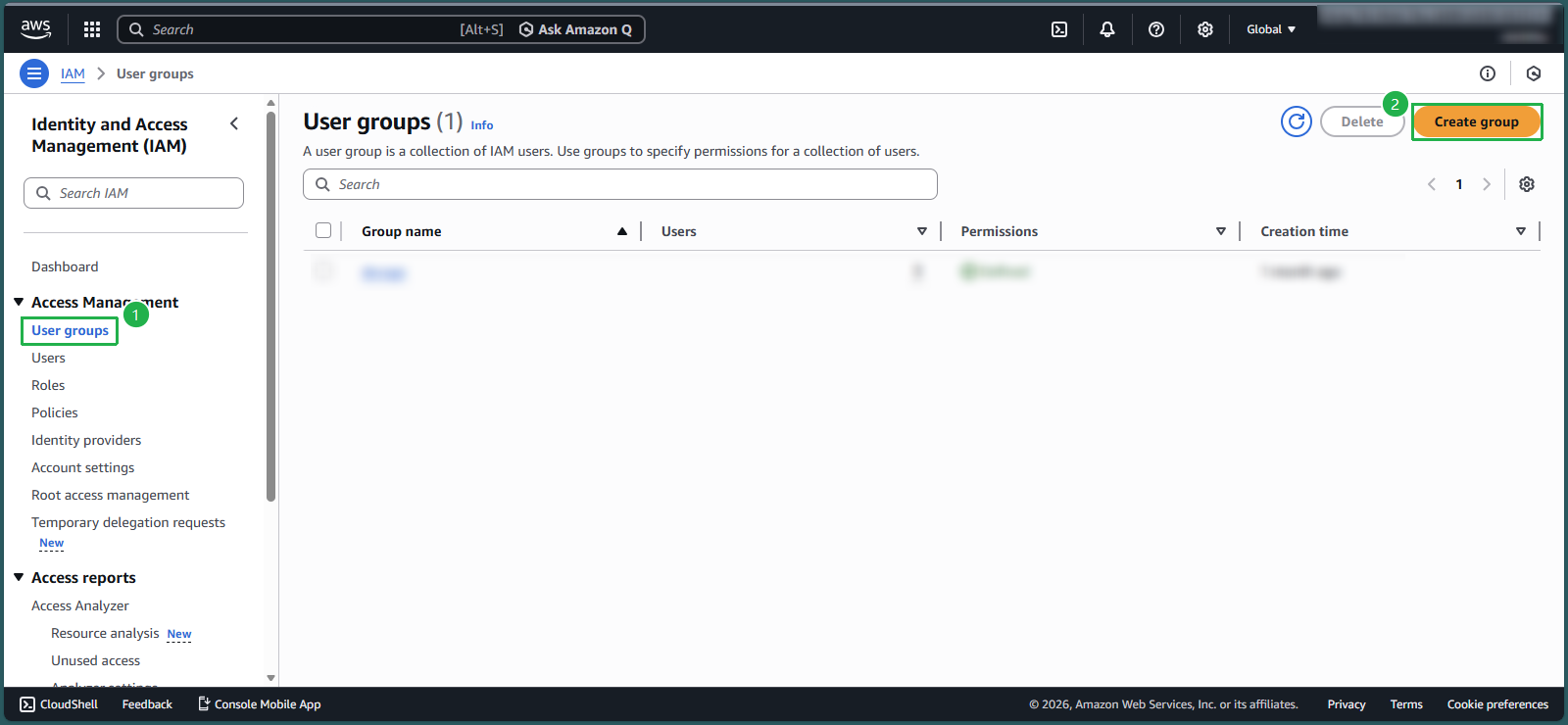Open Policies in the sidebar
This screenshot has width=1568, height=725.
click(x=55, y=412)
